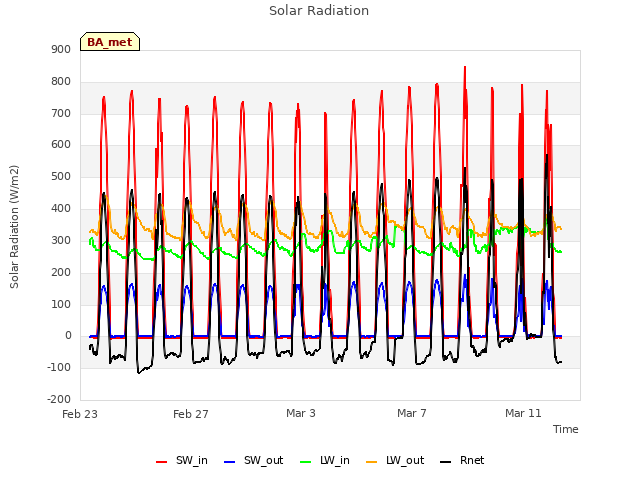Click the Solar Radiation (W/m2) y-axis title
Image resolution: width=640 pixels, height=480 pixels.
click(x=14, y=227)
